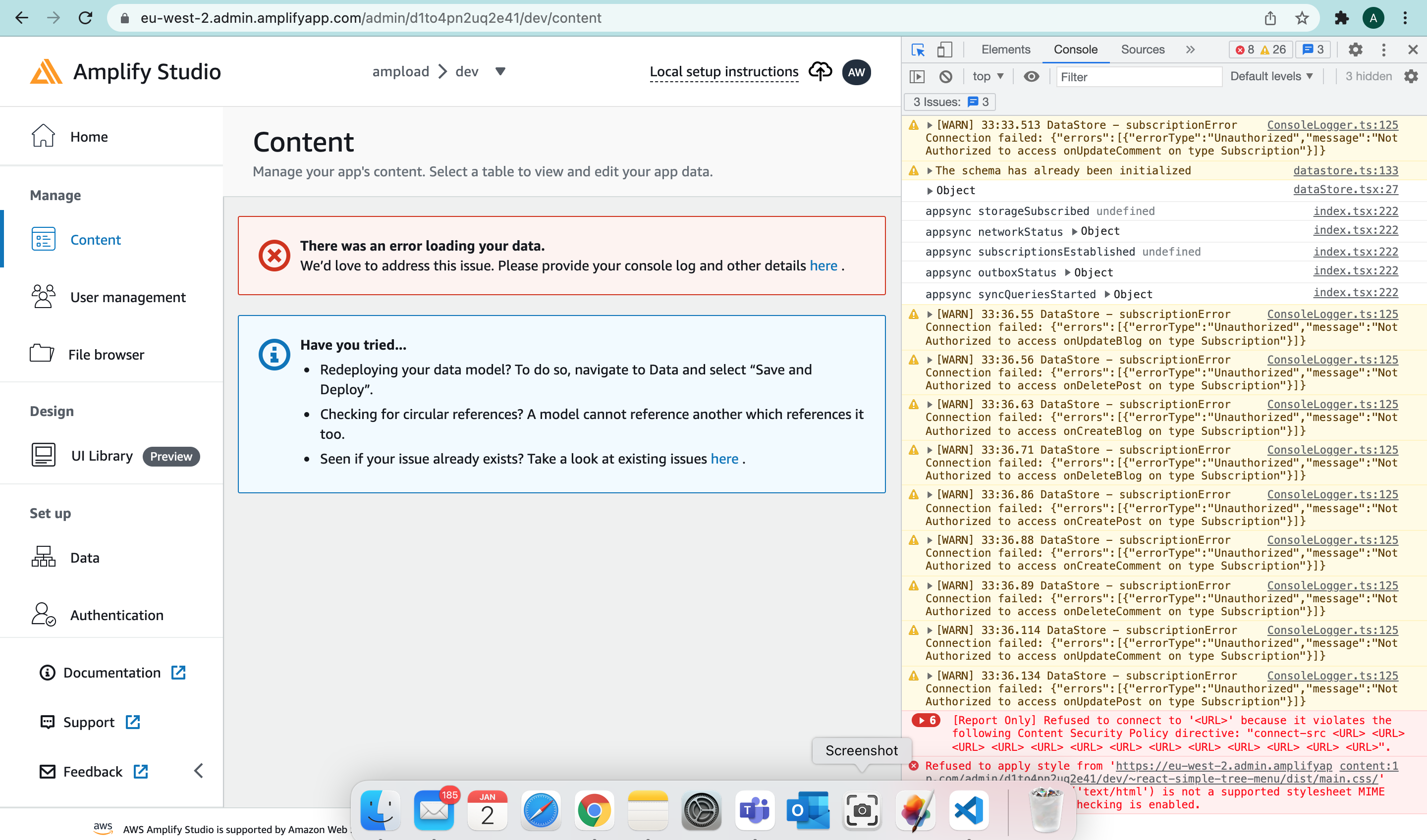Image resolution: width=1427 pixels, height=840 pixels.
Task: Bookmark this page with the star icon
Action: (1302, 17)
